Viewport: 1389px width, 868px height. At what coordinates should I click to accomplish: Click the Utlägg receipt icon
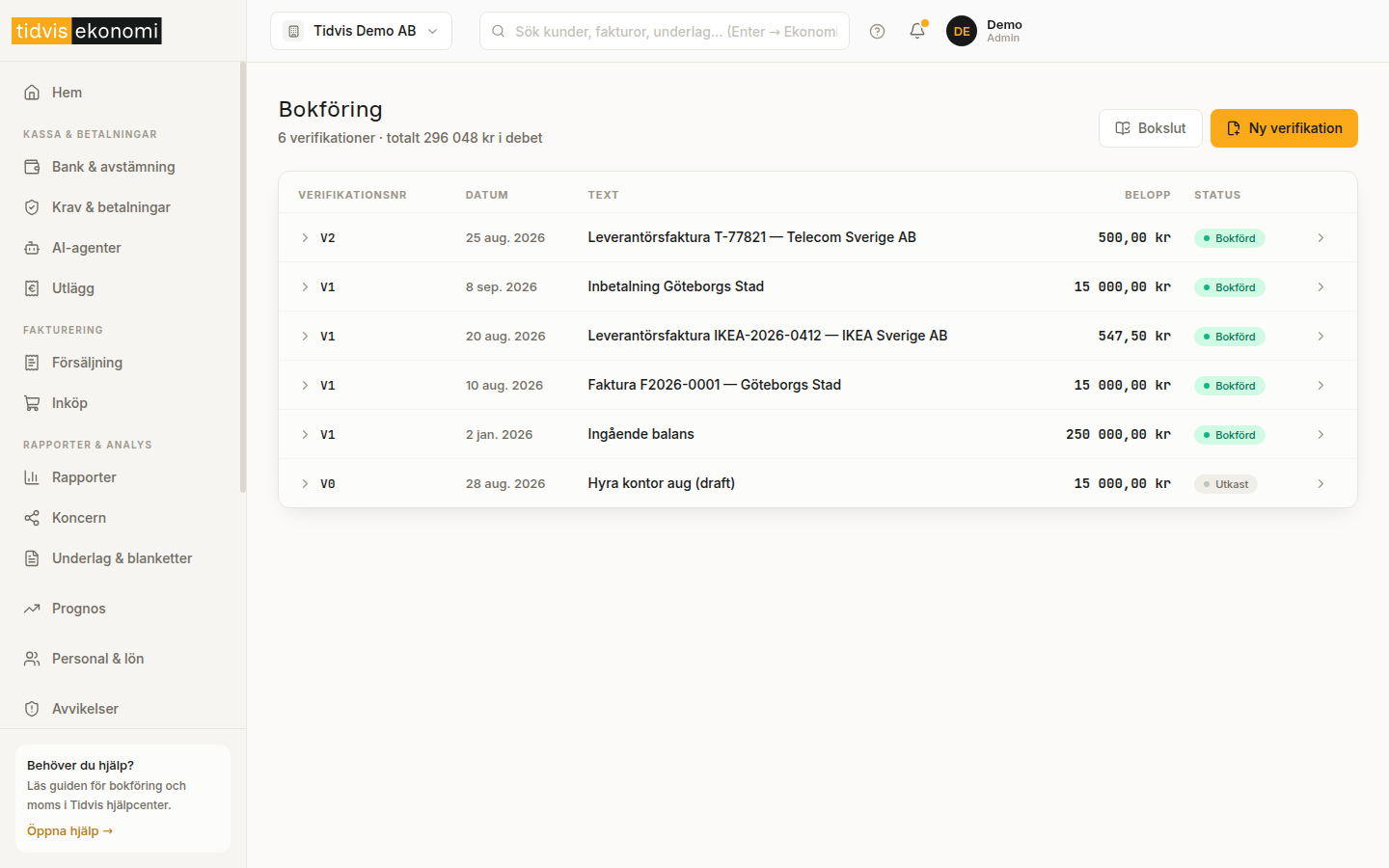(x=32, y=288)
